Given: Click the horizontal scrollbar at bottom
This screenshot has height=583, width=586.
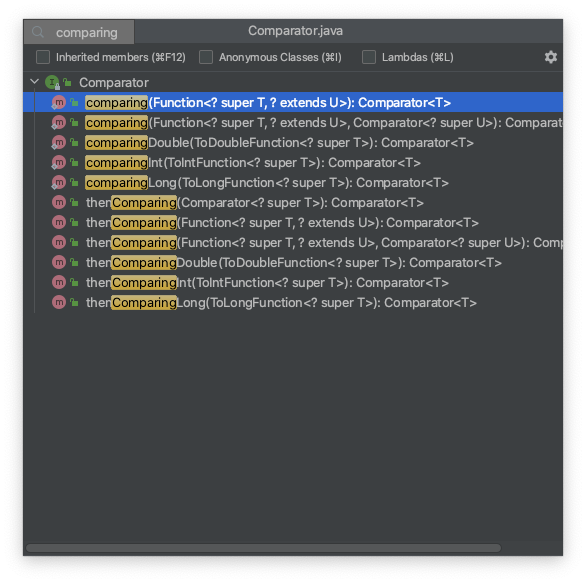Looking at the screenshot, I should [263, 548].
